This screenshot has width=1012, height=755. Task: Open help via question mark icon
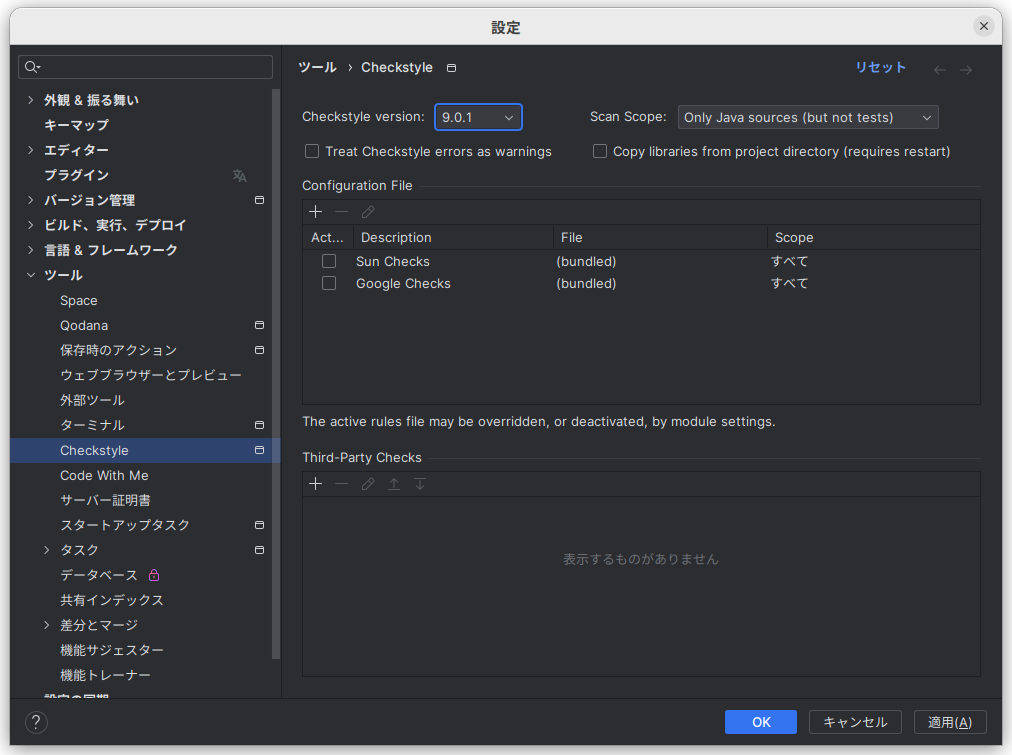[x=36, y=722]
